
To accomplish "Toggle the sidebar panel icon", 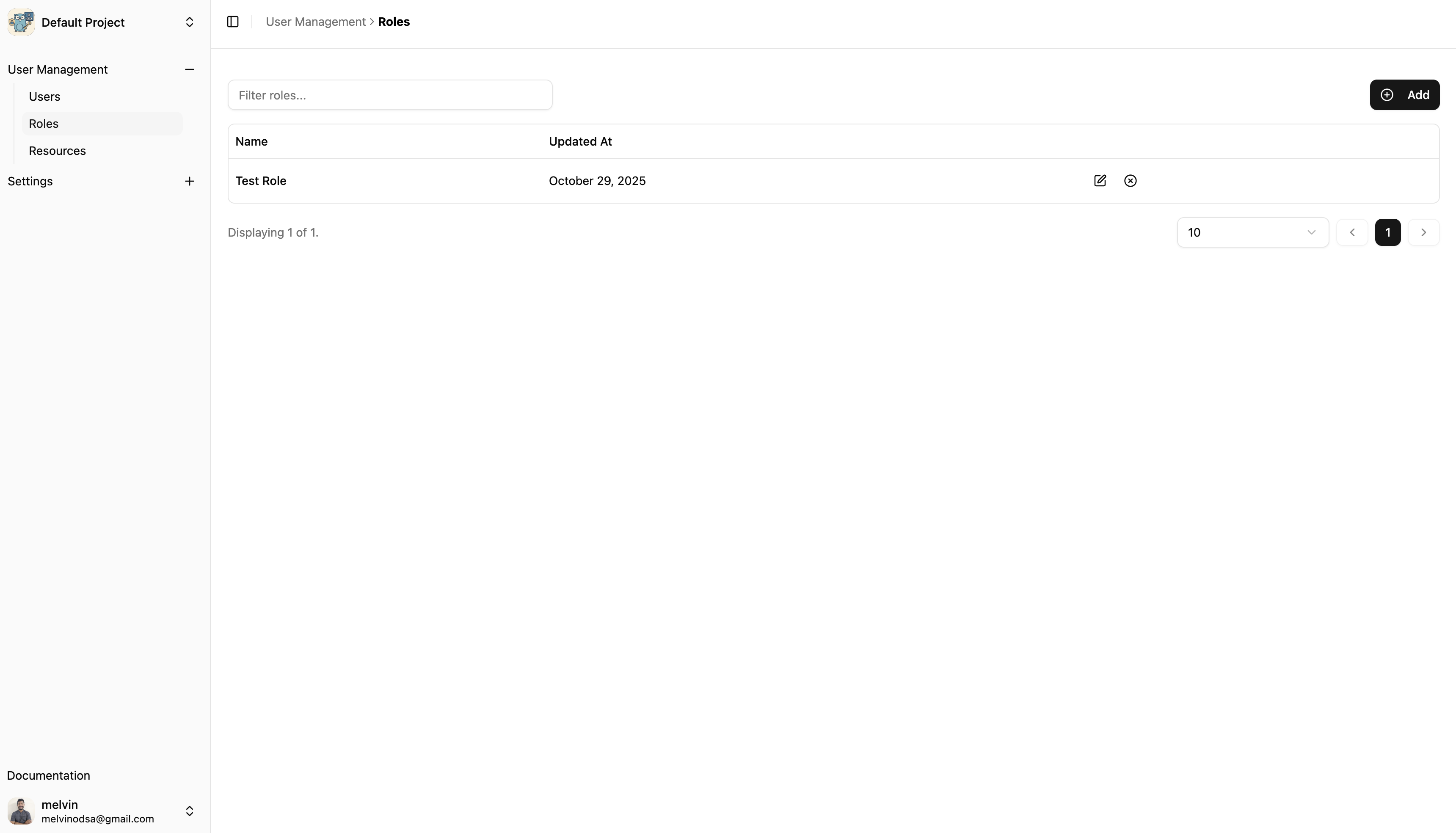I will [x=232, y=22].
